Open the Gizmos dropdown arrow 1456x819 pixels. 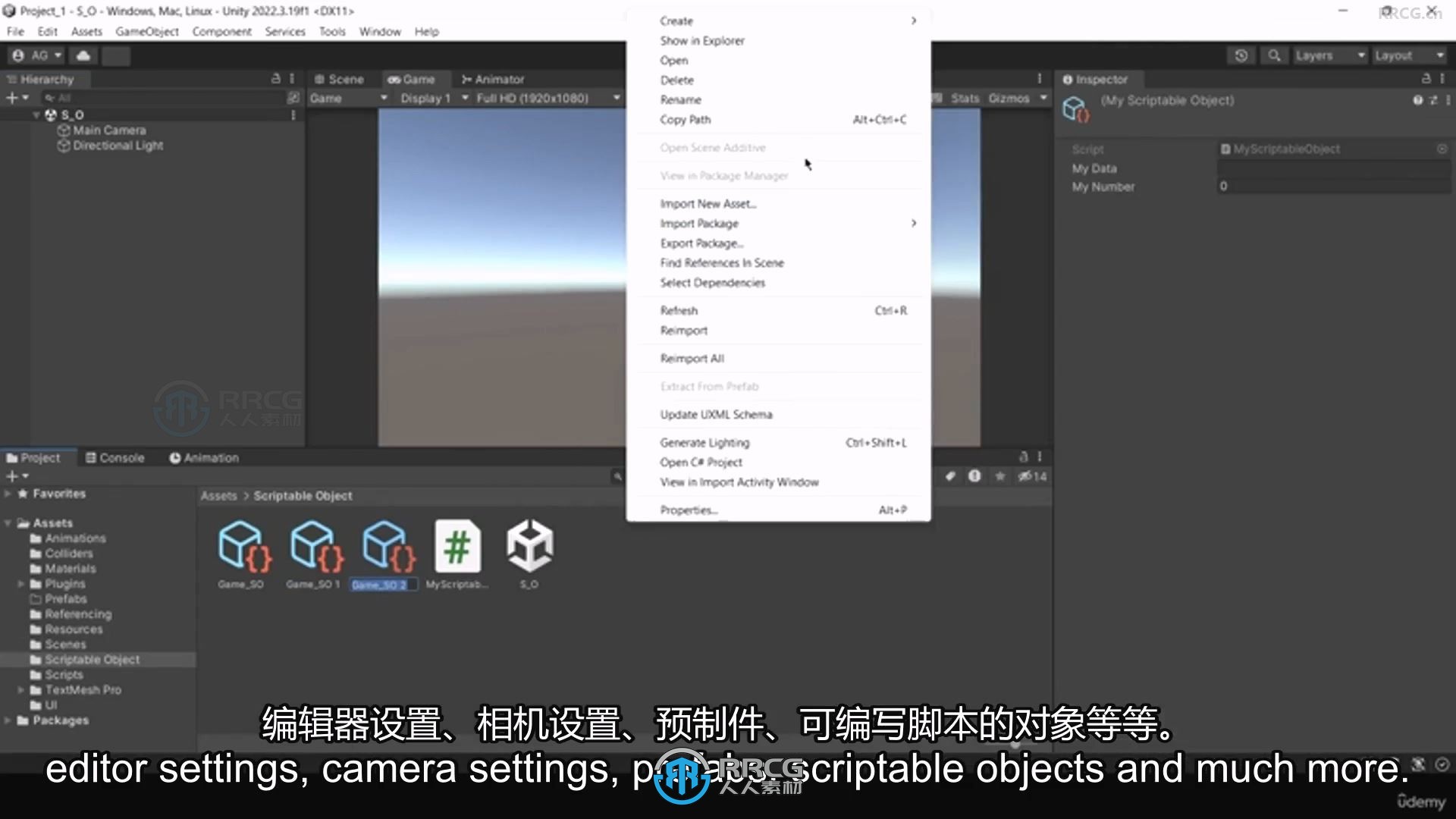(1043, 99)
